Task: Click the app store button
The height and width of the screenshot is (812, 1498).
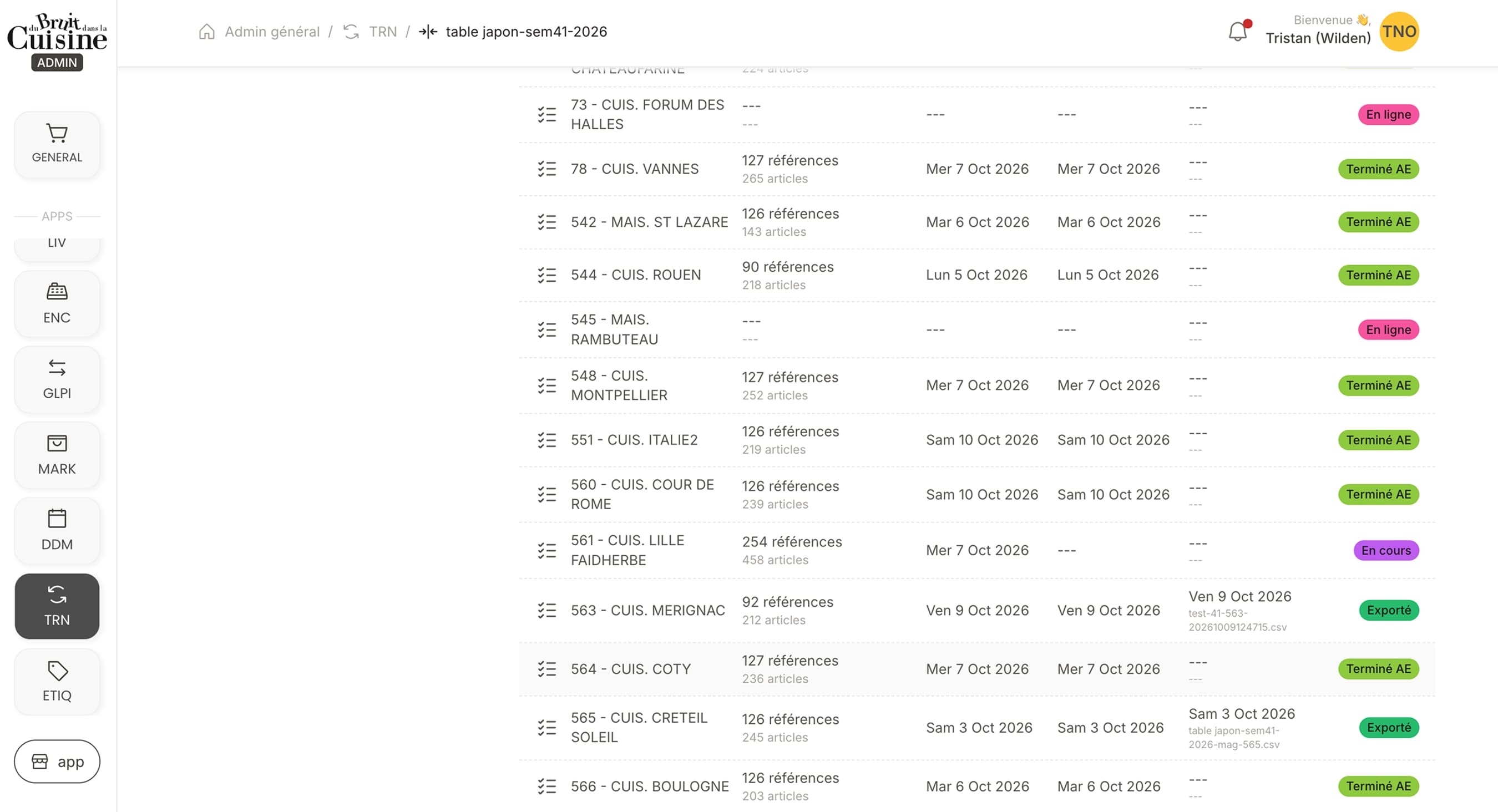Action: pos(57,762)
